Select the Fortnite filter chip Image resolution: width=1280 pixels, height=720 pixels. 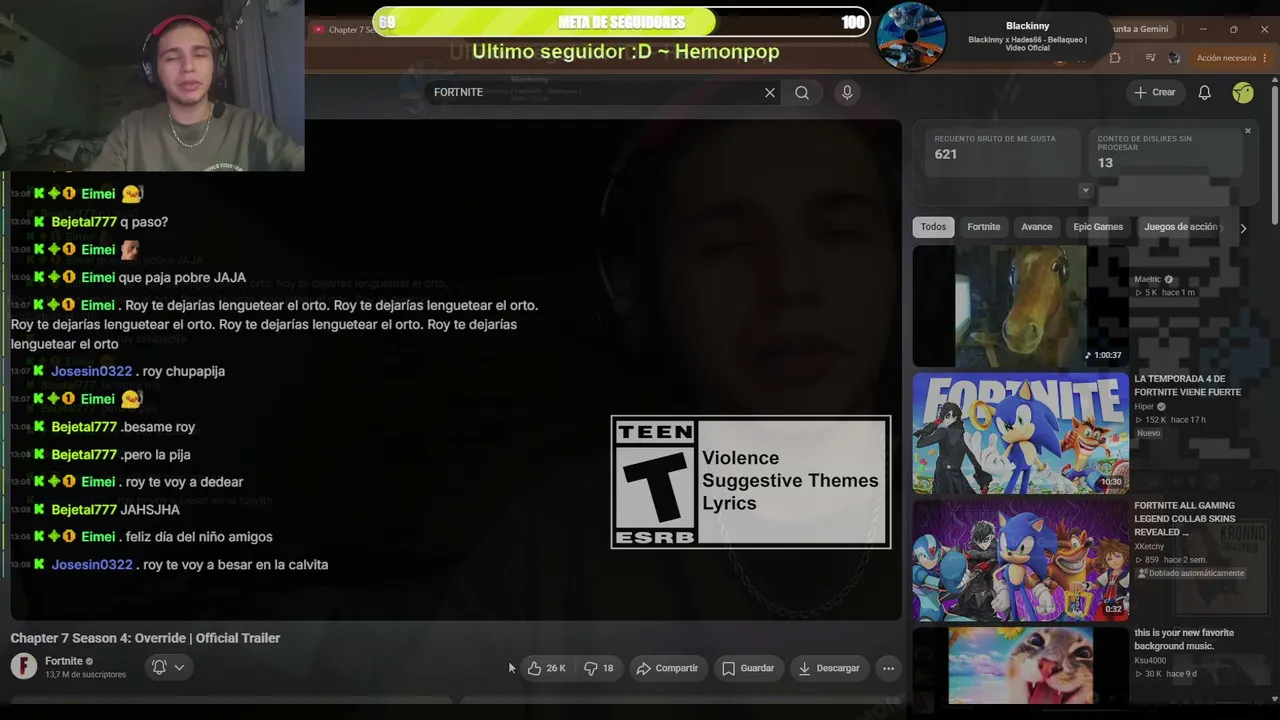984,227
